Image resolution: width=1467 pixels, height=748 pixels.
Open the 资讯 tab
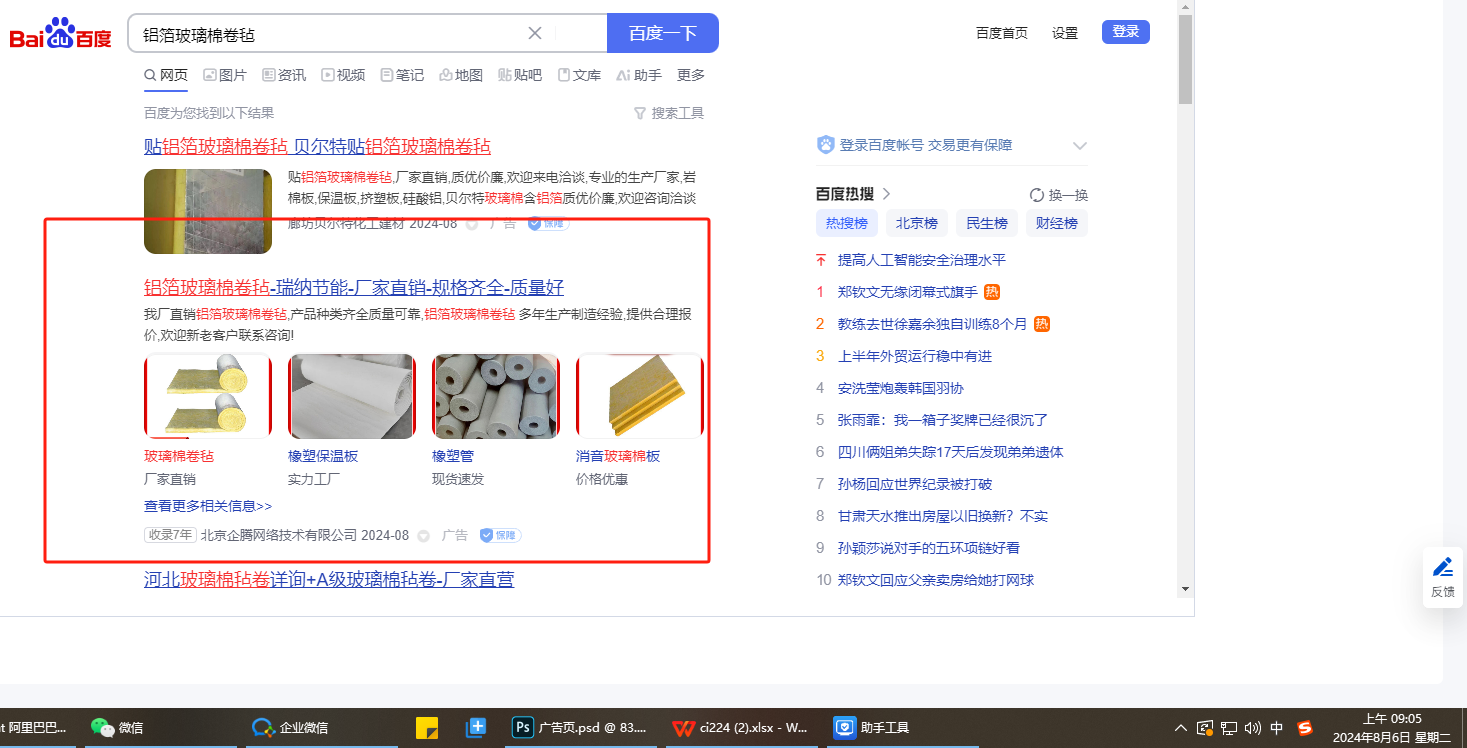284,75
